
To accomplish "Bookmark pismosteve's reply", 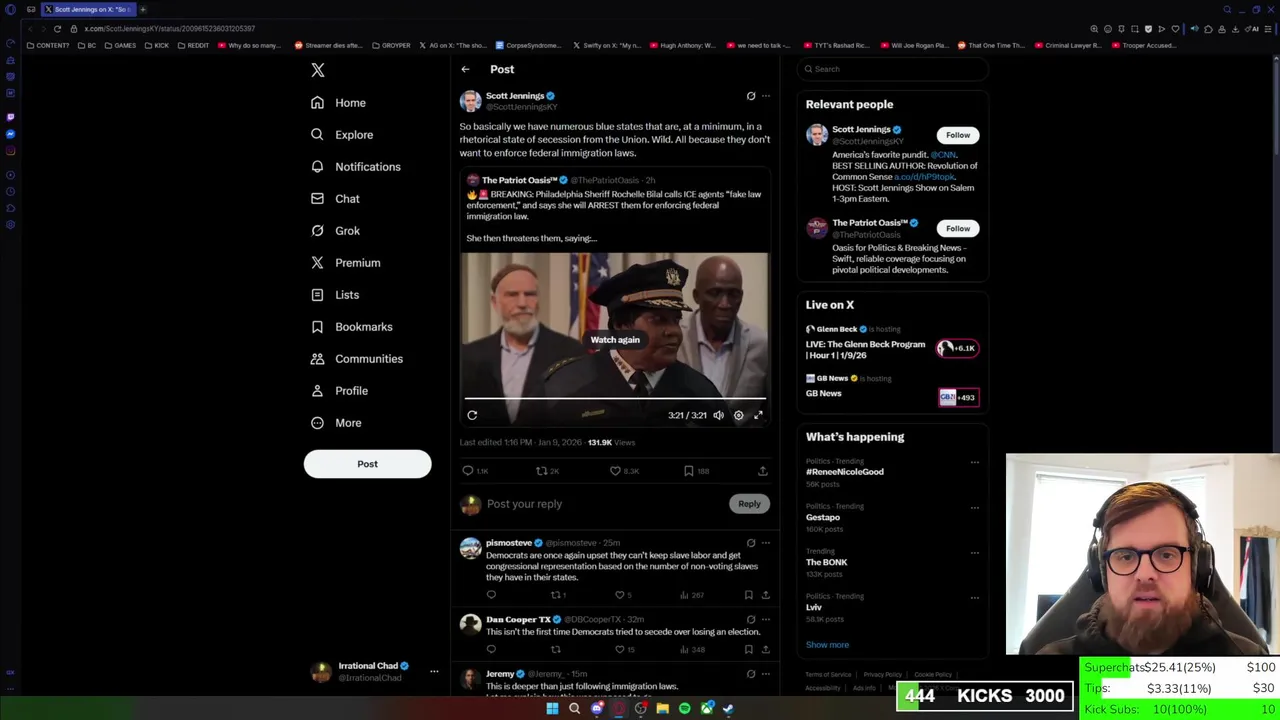I will (748, 595).
